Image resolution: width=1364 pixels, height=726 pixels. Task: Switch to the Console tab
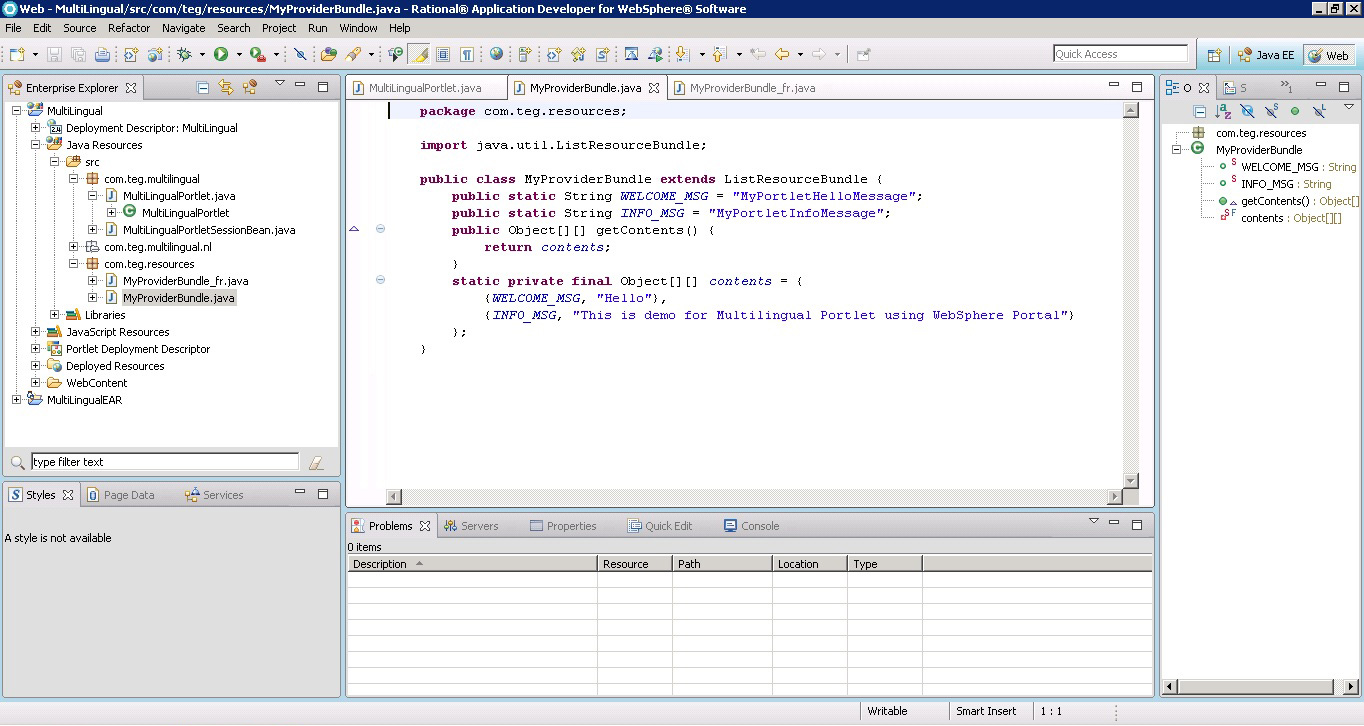pyautogui.click(x=751, y=526)
